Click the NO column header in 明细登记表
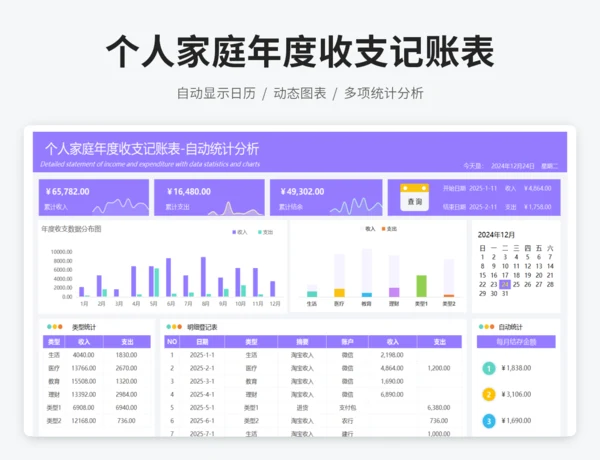The image size is (600, 460). (x=172, y=342)
